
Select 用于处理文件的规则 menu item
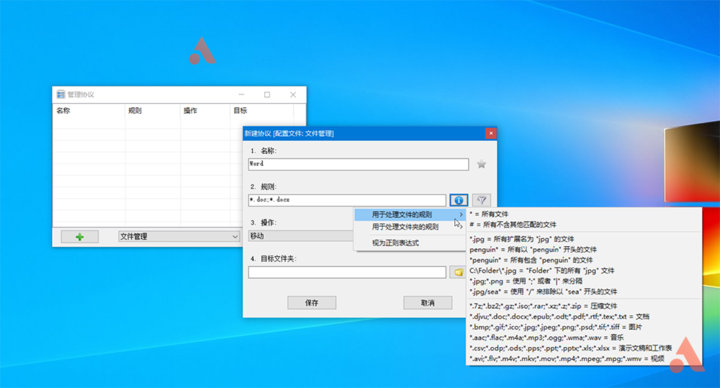410,214
